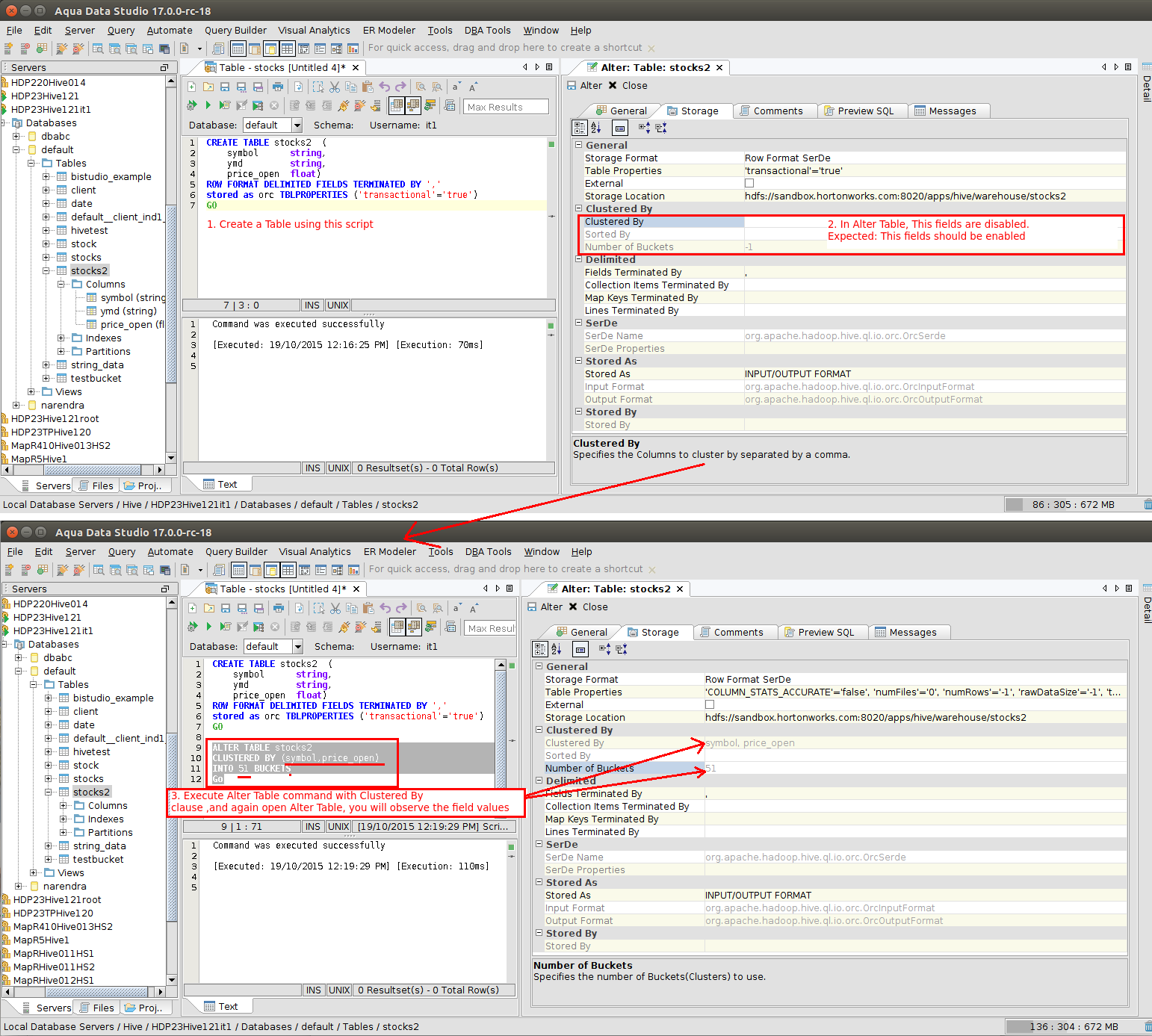Click the Undo arrow in upper query toolbar
Image resolution: width=1152 pixels, height=1036 pixels.
[385, 87]
